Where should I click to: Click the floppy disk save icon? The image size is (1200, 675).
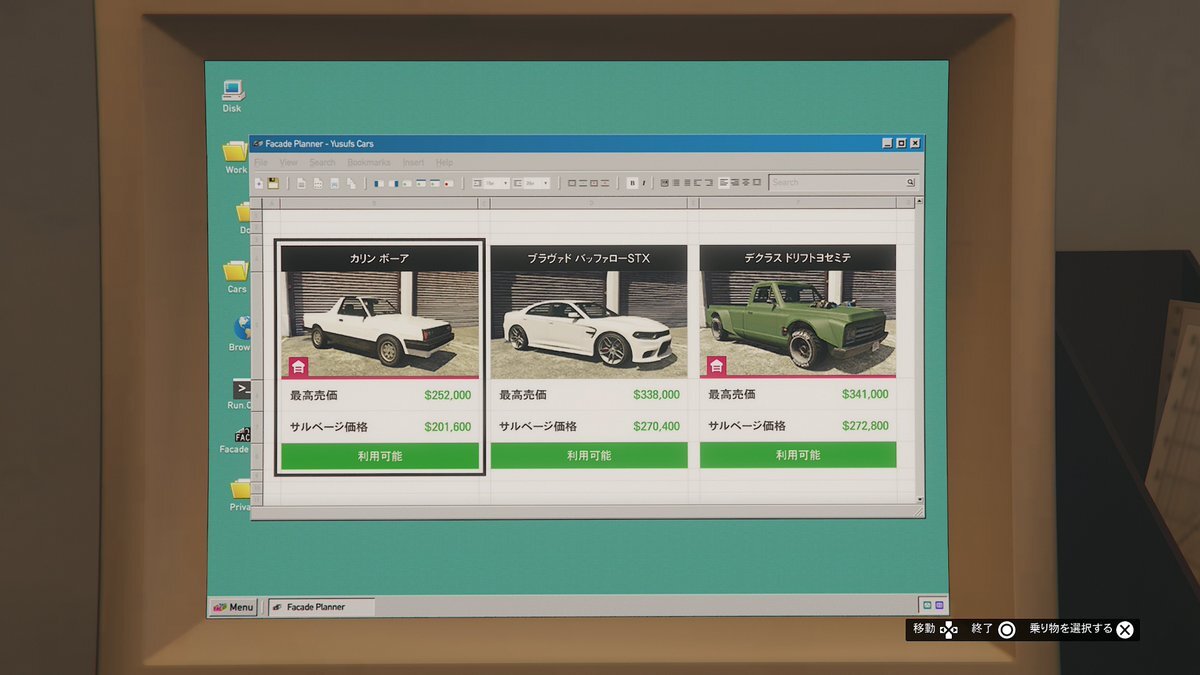[273, 183]
